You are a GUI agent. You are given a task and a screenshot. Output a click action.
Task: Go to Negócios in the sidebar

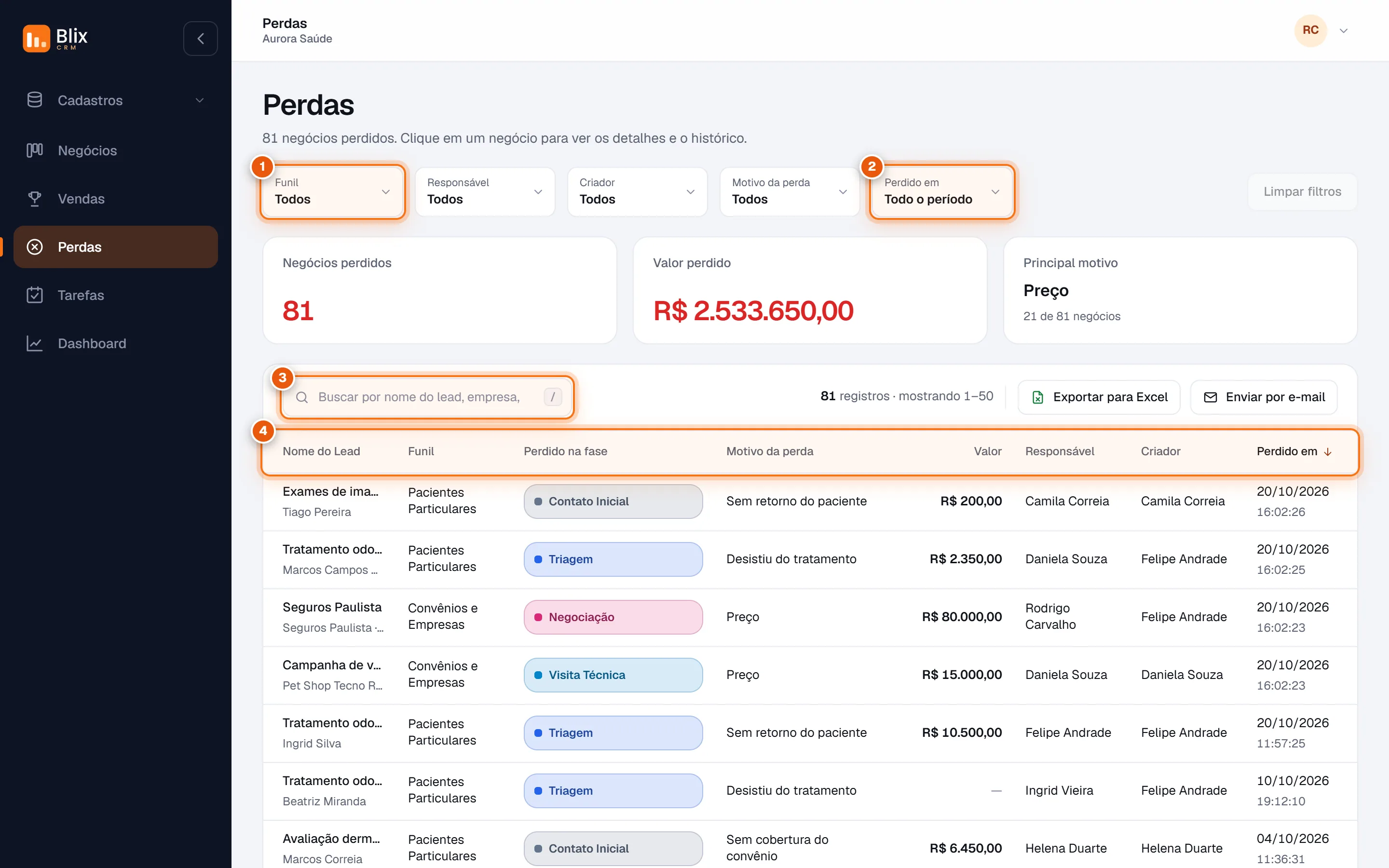pyautogui.click(x=115, y=150)
